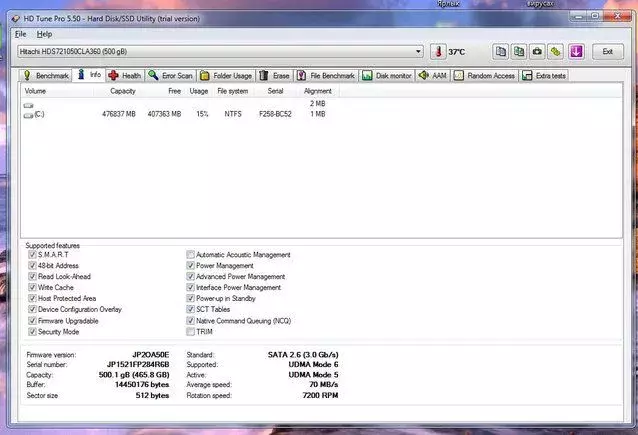The image size is (638, 435).
Task: Toggle the Read Look-Ahead checkbox
Action: [32, 277]
